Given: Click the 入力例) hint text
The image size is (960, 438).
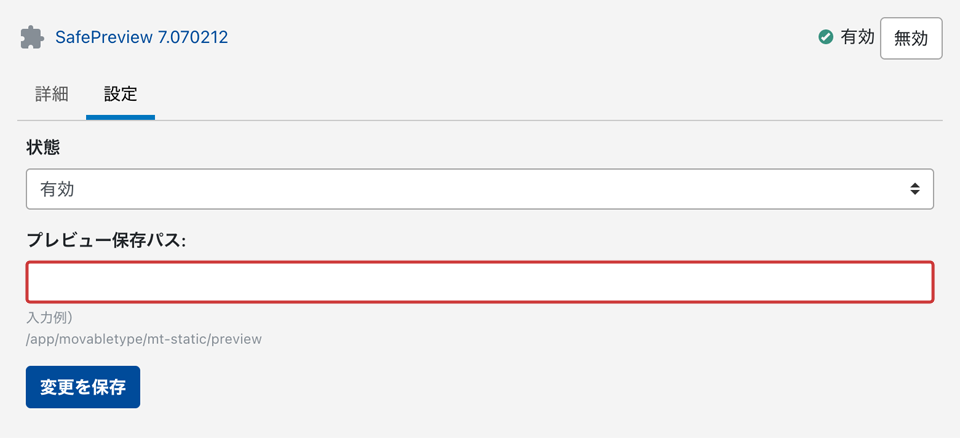Looking at the screenshot, I should pyautogui.click(x=49, y=319).
